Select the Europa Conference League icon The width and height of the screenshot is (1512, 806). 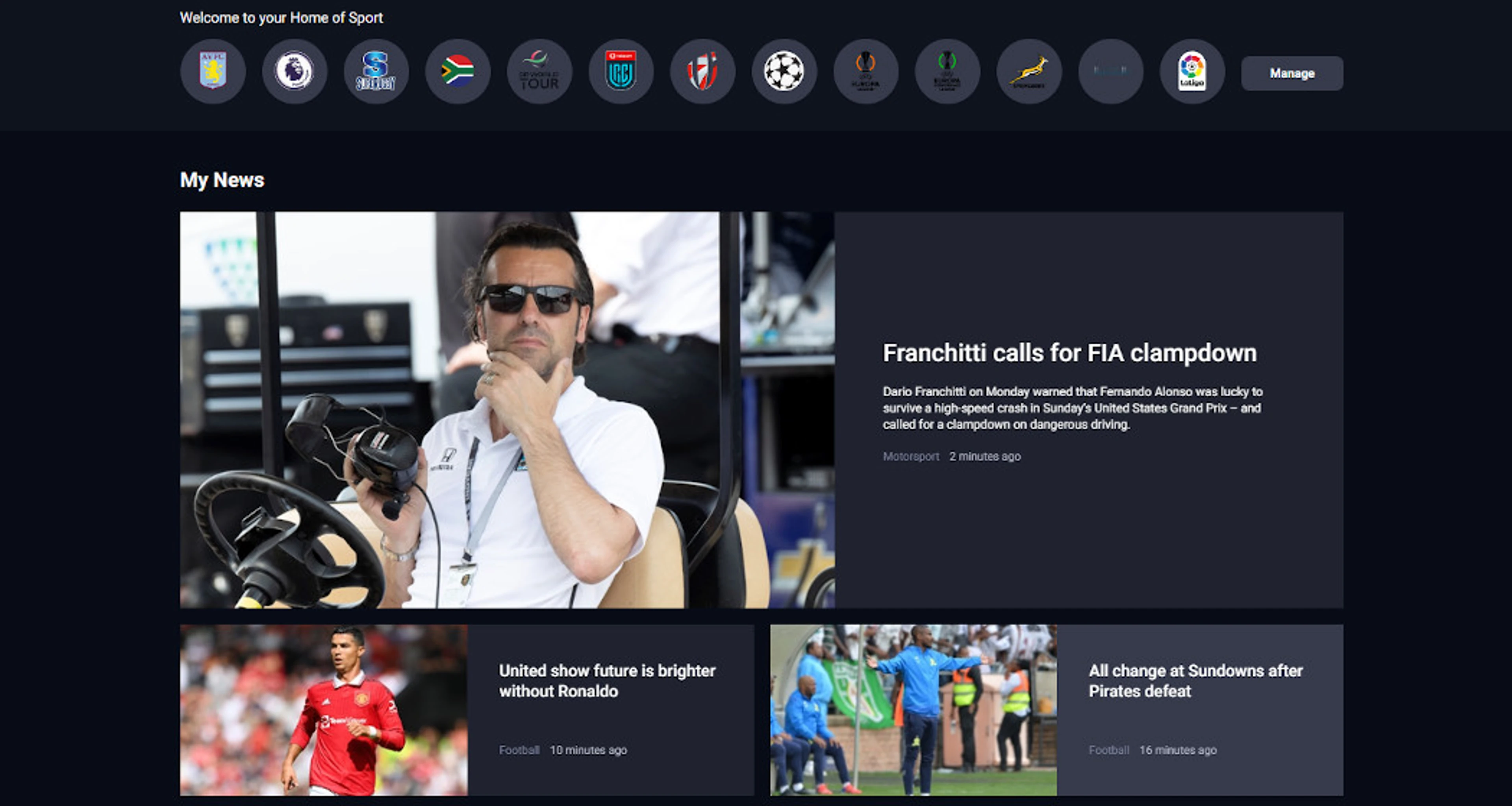(947, 71)
